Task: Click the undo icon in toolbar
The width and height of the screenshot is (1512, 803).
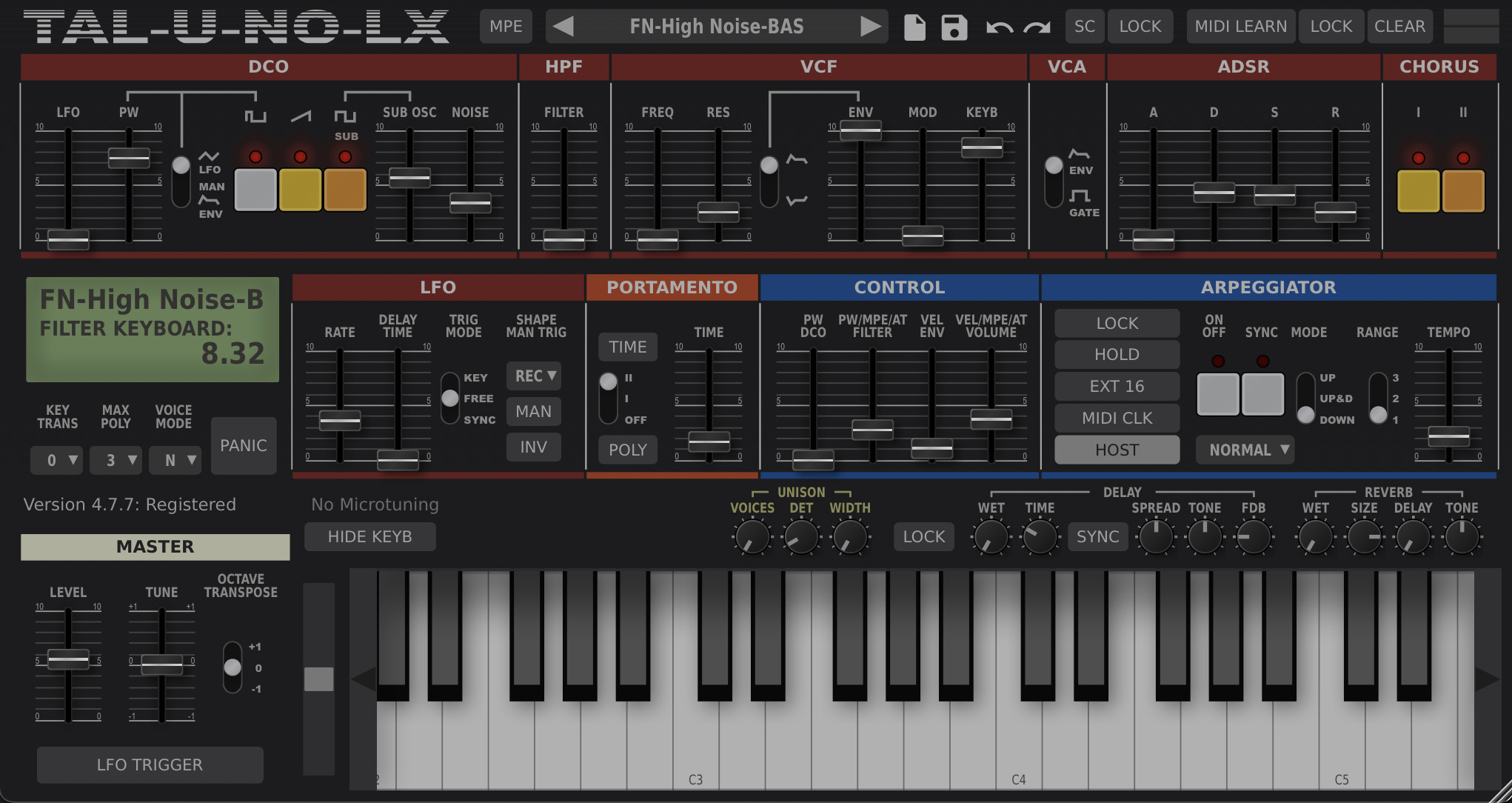Action: point(1000,26)
